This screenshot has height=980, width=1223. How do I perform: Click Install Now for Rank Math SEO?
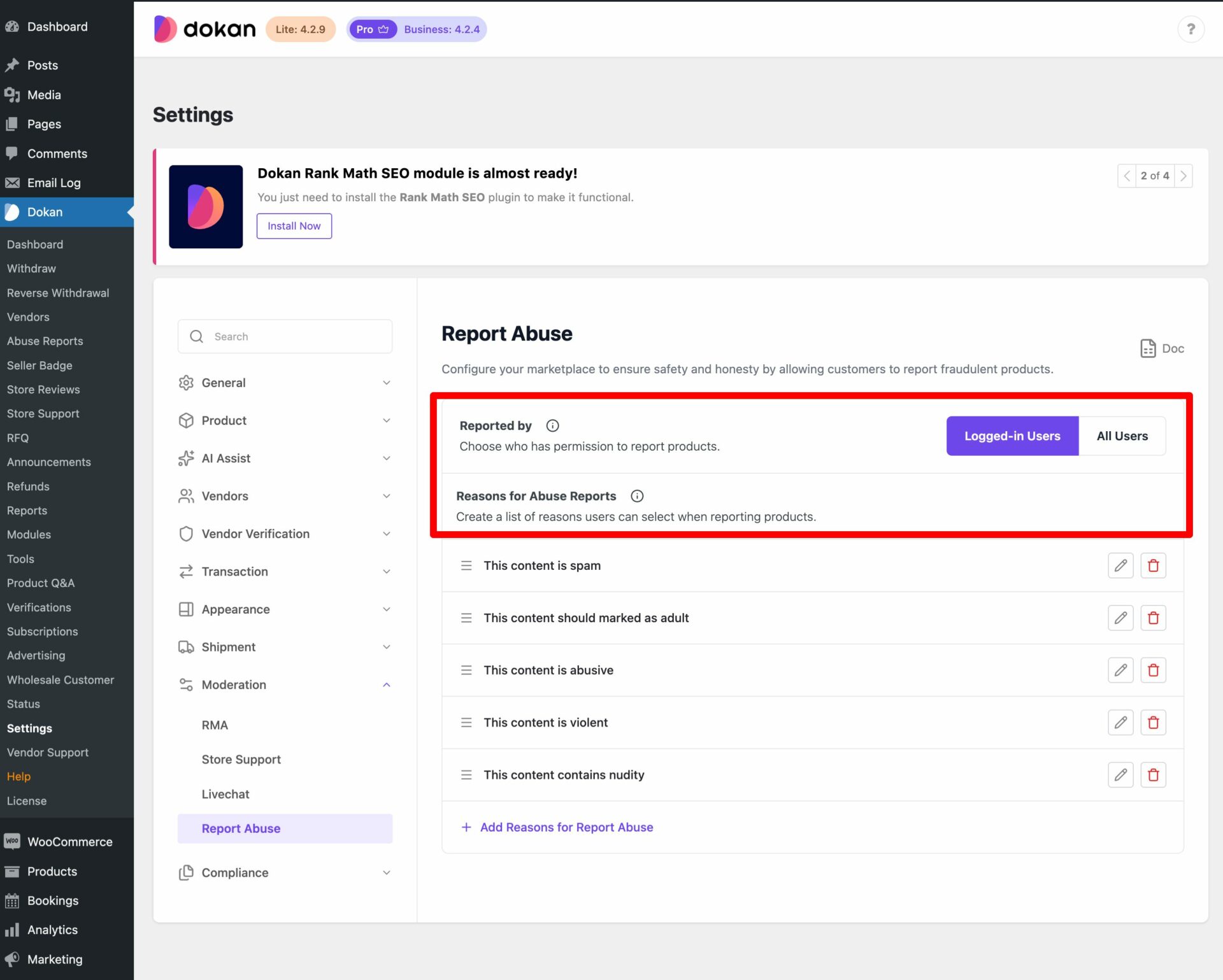tap(294, 225)
